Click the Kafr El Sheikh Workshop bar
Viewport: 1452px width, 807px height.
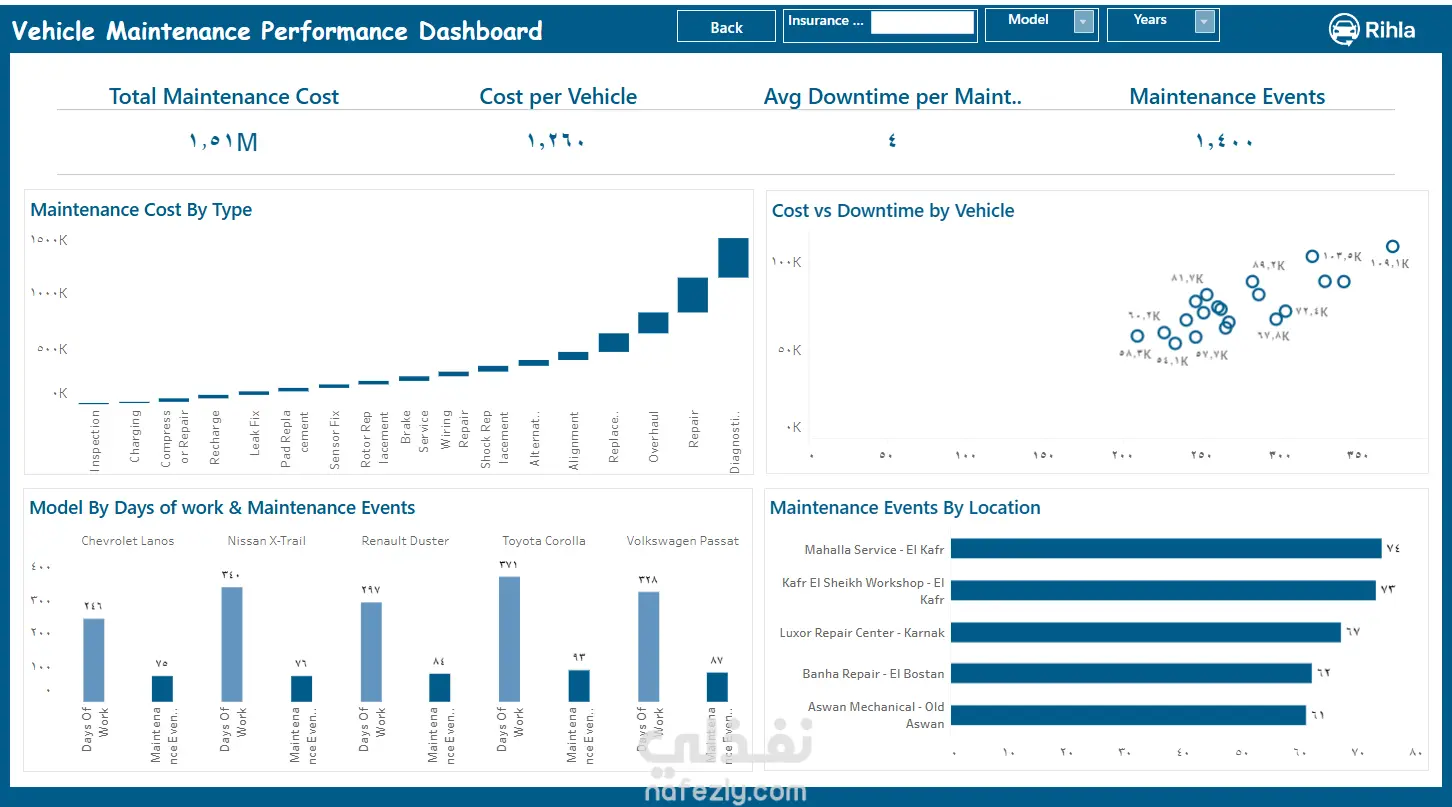(x=1163, y=591)
